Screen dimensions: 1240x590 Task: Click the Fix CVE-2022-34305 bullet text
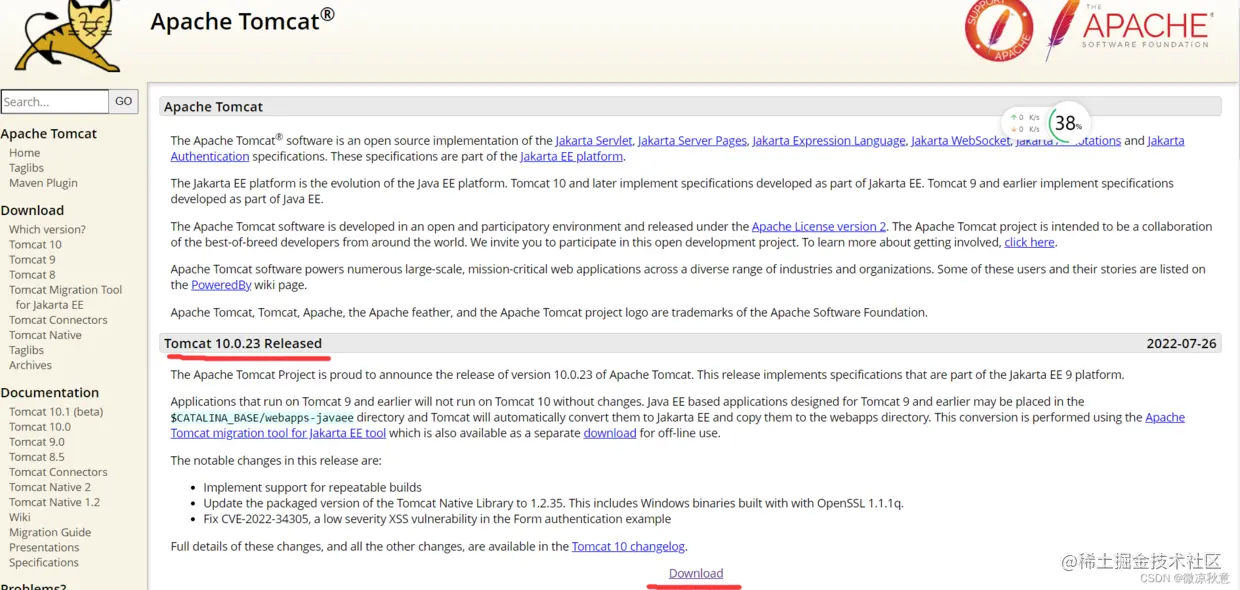coord(437,518)
